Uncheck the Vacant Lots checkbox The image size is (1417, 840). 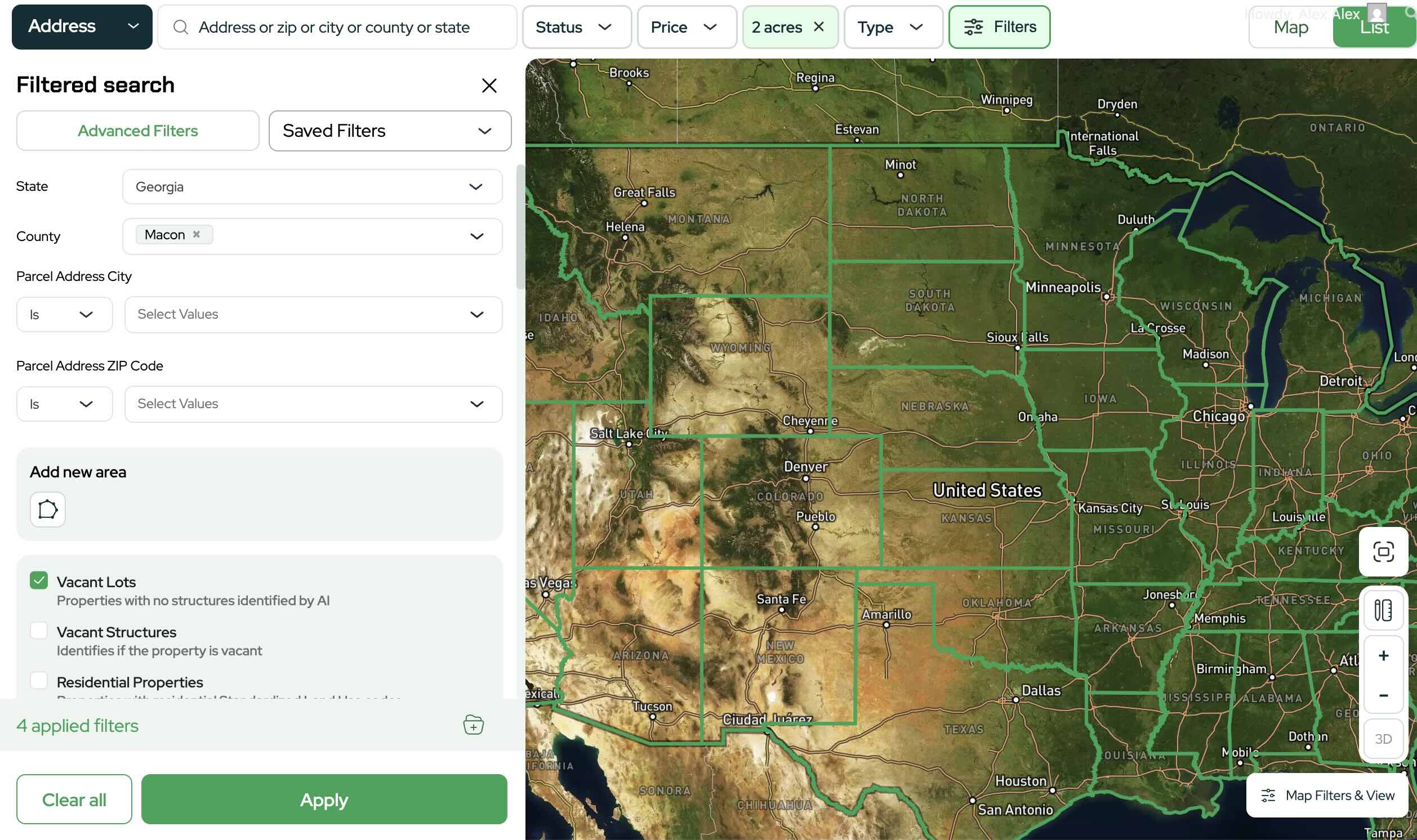39,580
